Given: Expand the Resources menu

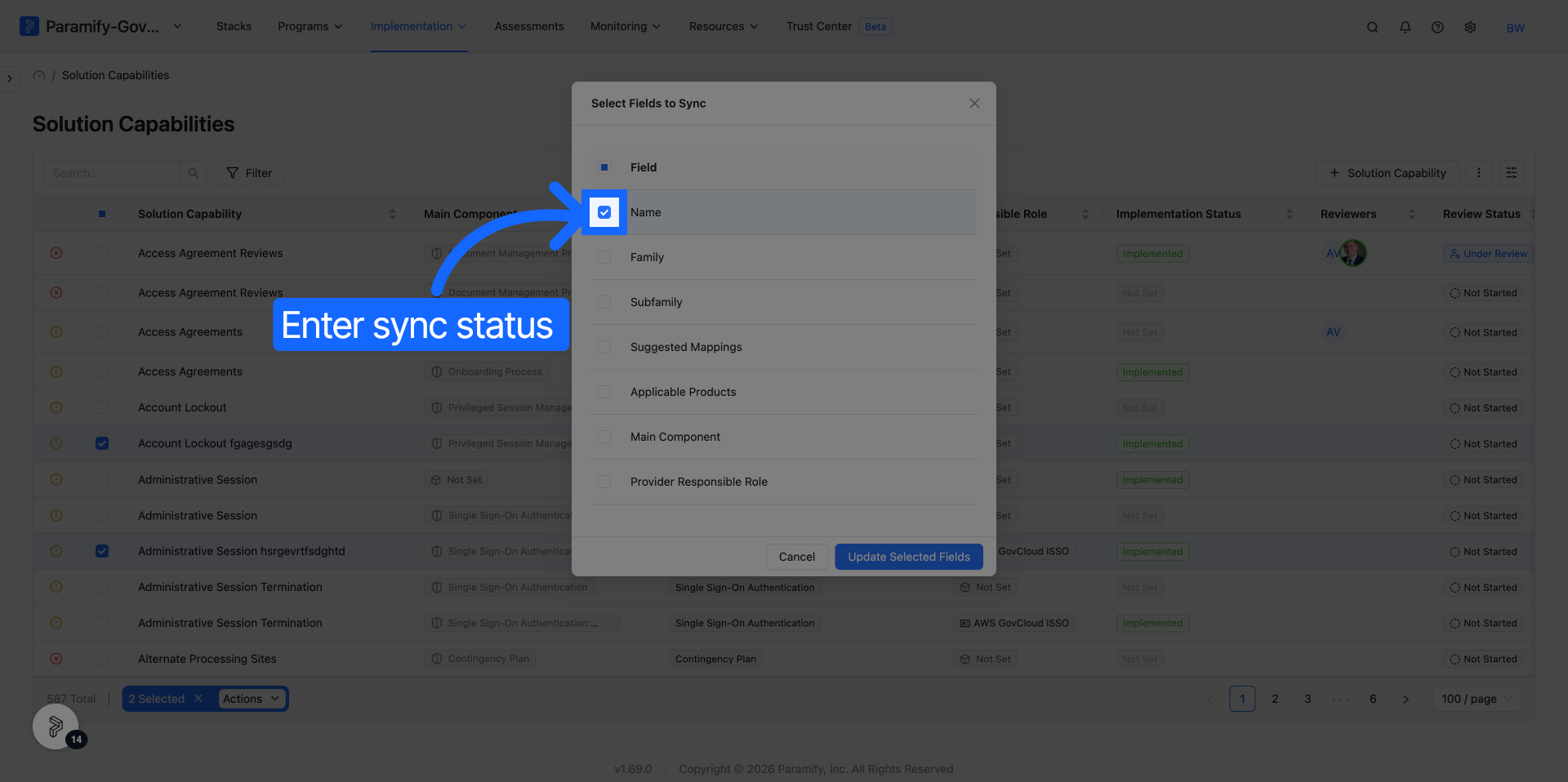Looking at the screenshot, I should [724, 26].
